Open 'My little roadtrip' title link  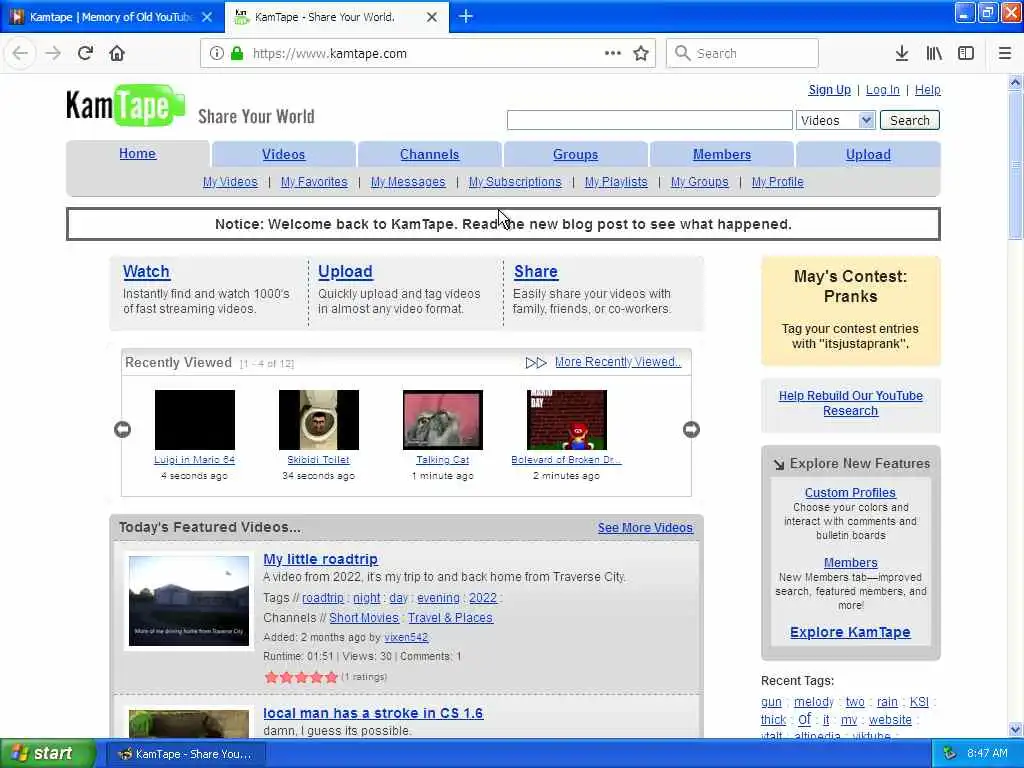click(321, 559)
